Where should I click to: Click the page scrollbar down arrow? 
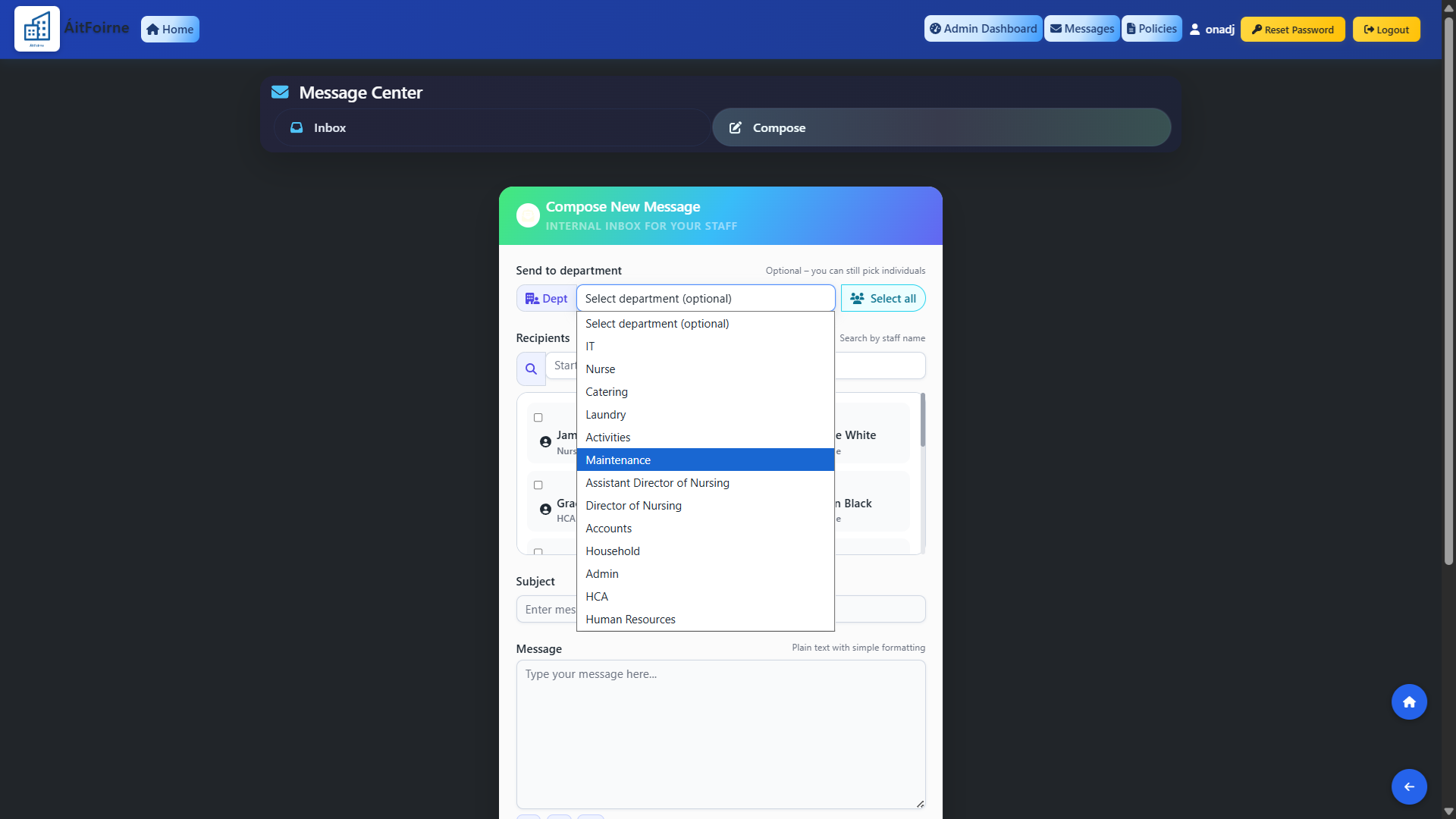click(x=1448, y=811)
